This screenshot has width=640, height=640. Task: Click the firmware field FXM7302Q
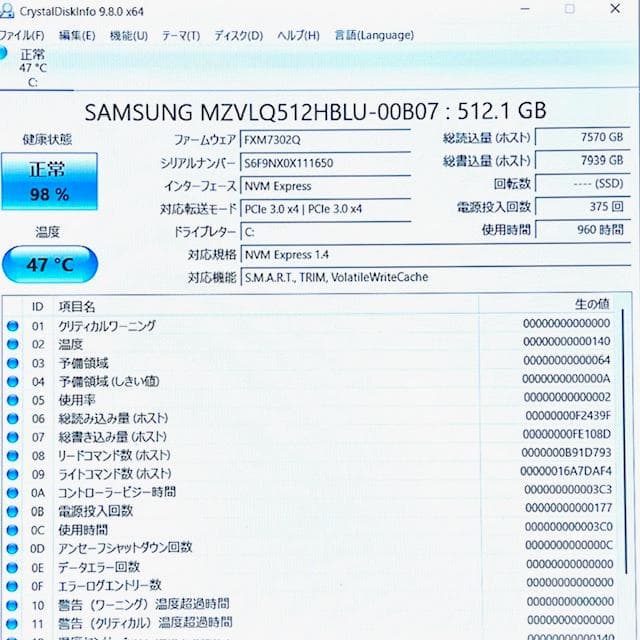(325, 140)
